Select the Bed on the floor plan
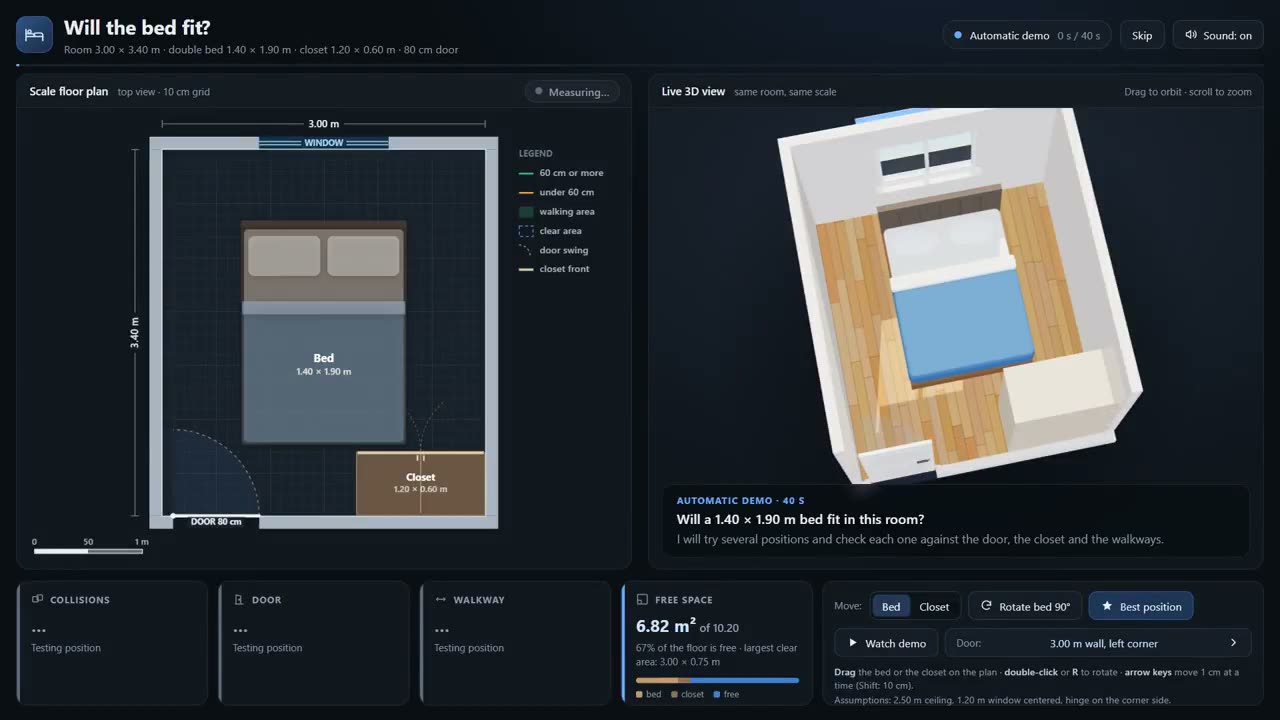The height and width of the screenshot is (720, 1280). tap(324, 333)
